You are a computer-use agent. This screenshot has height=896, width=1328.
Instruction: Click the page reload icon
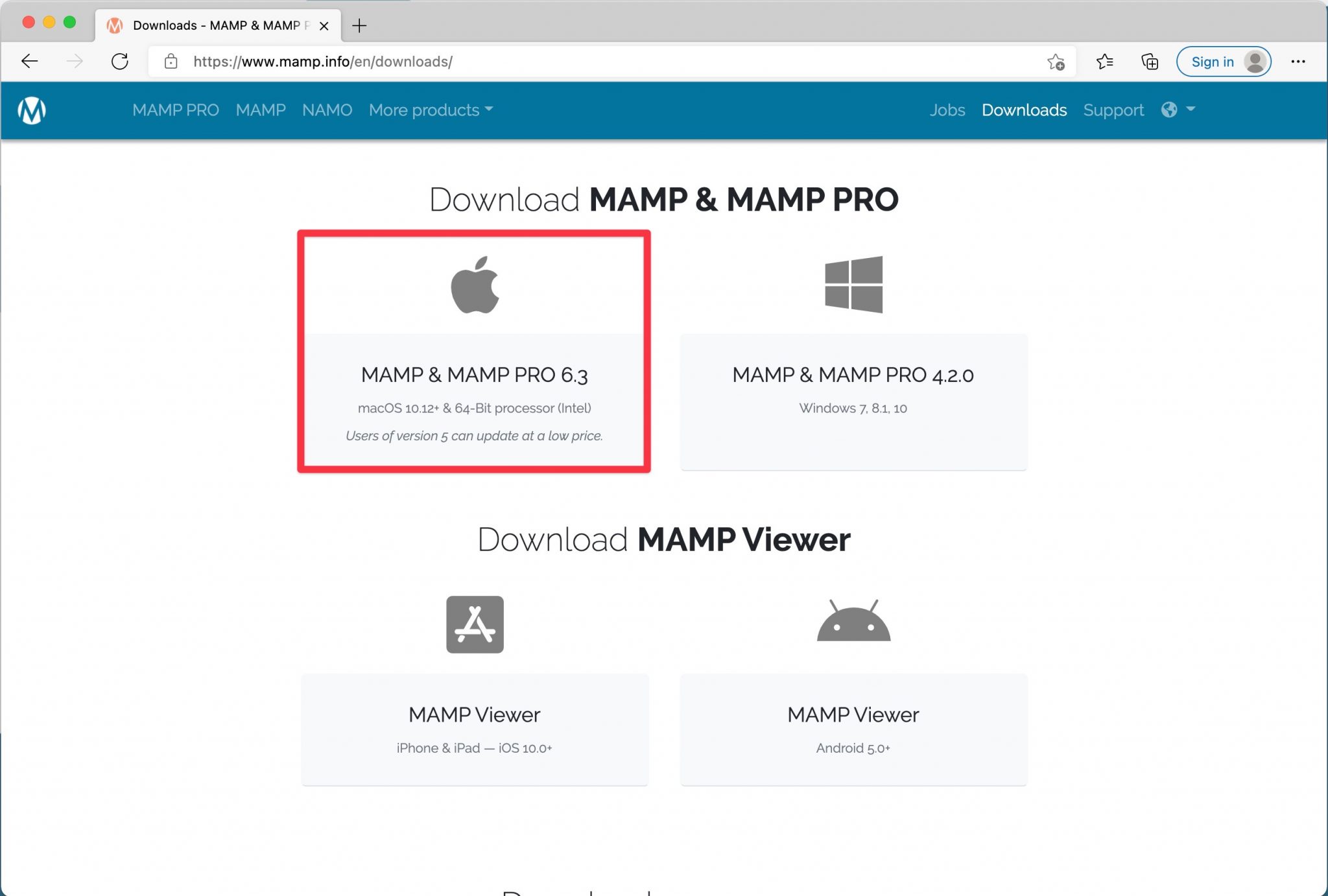point(120,62)
